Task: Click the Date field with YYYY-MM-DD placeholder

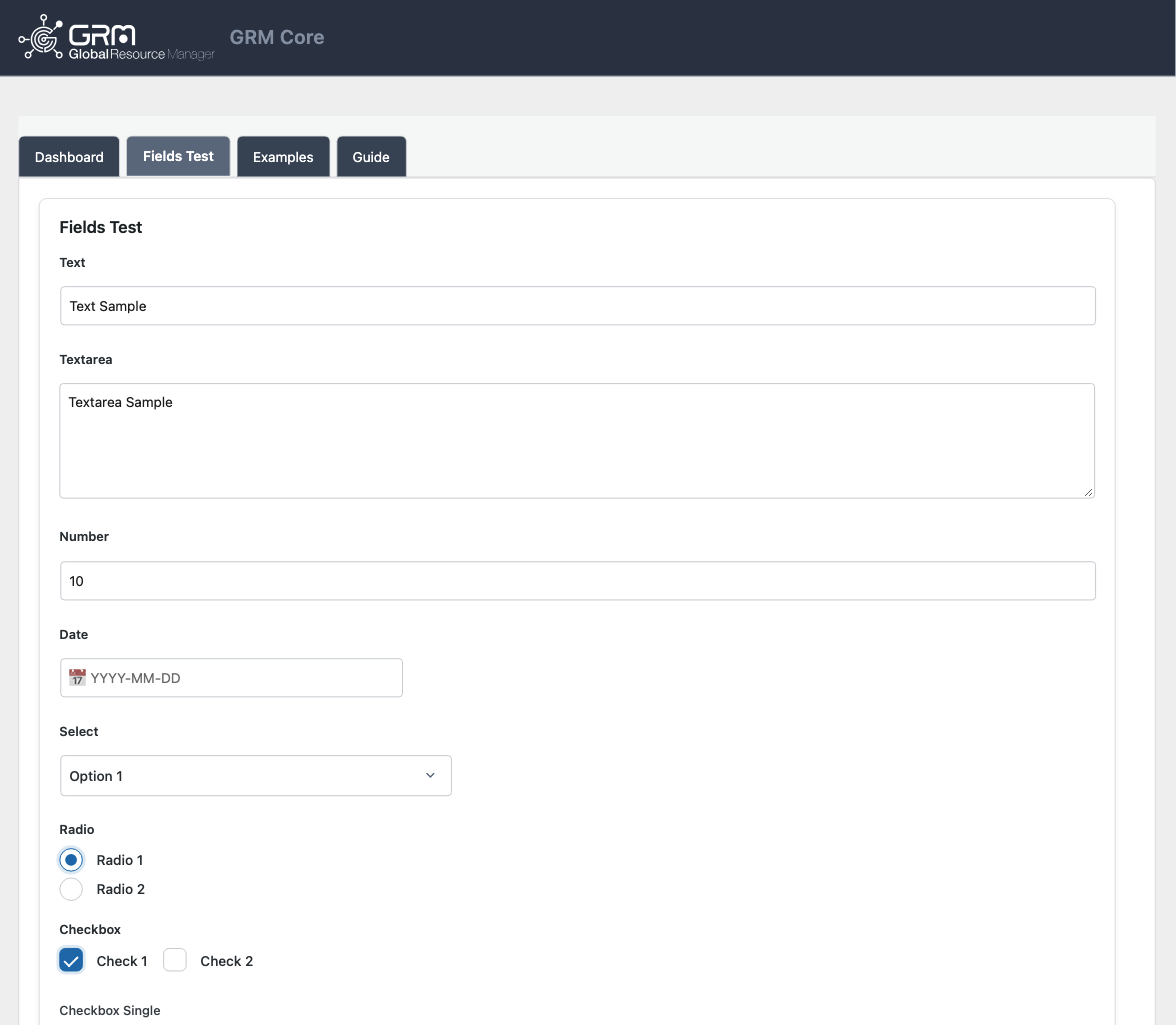Action: click(231, 678)
